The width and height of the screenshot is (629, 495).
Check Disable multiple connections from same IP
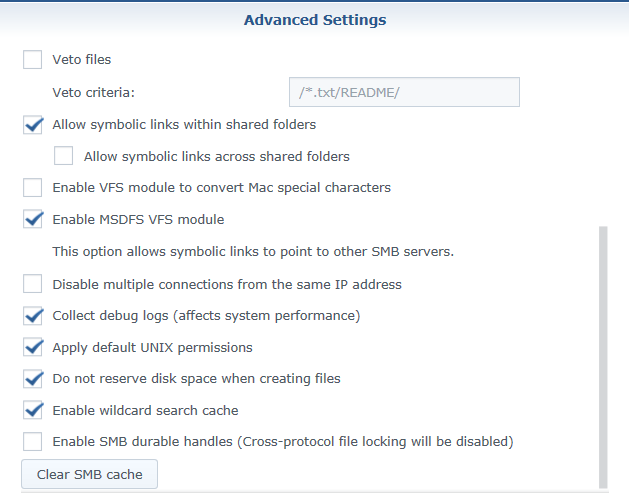click(x=32, y=284)
